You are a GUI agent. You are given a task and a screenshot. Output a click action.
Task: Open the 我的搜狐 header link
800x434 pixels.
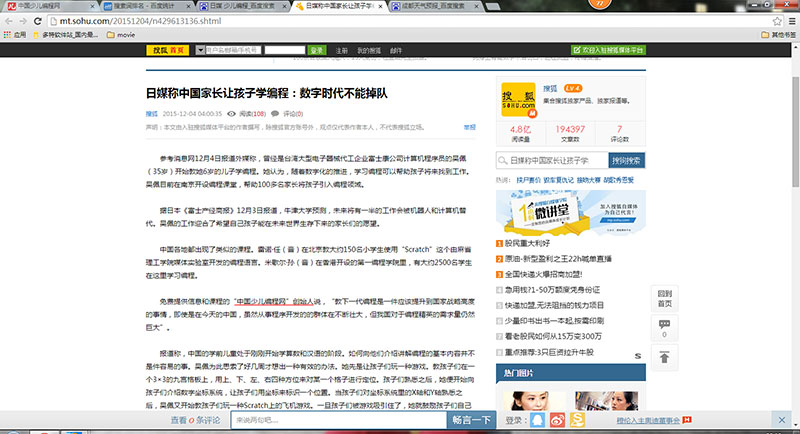click(369, 50)
